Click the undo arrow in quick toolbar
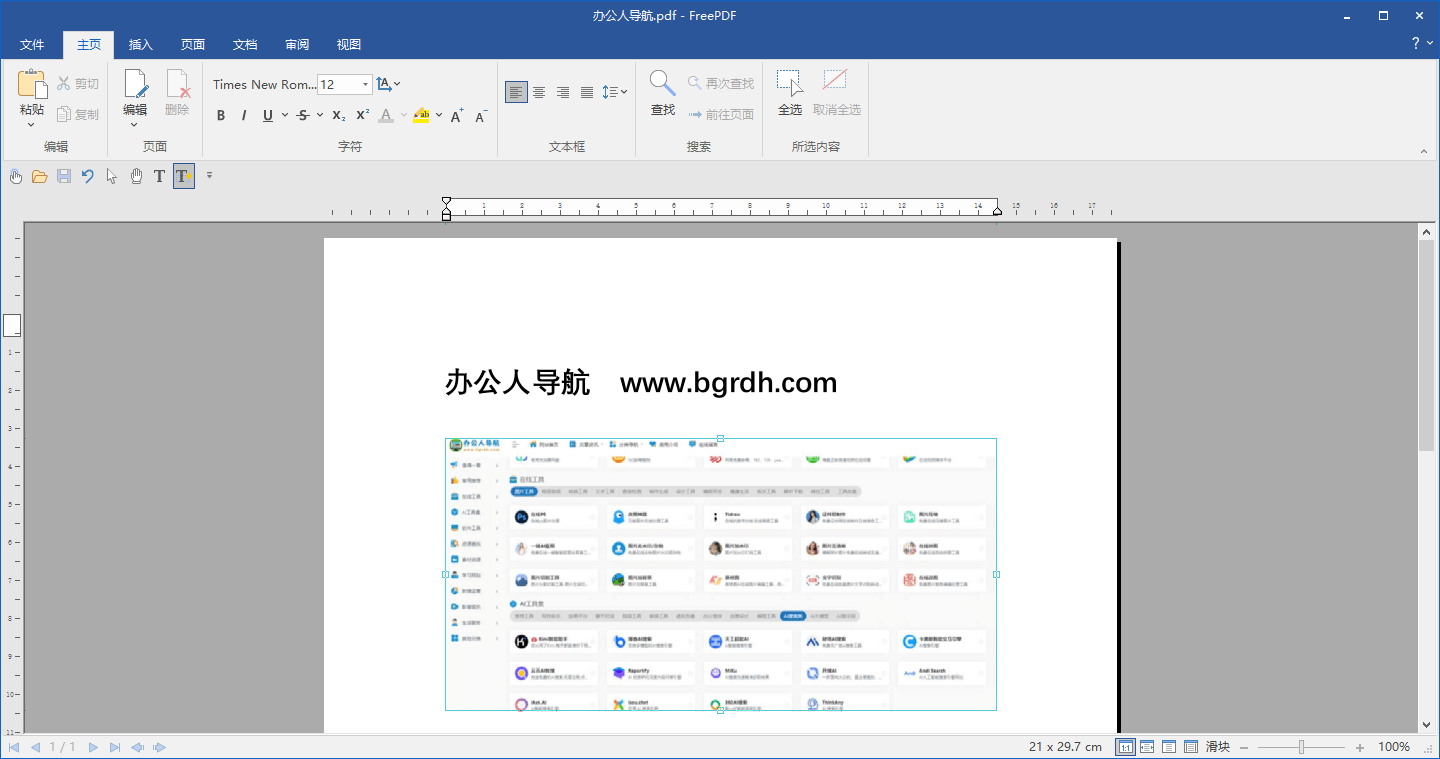The height and width of the screenshot is (759, 1440). pos(88,176)
